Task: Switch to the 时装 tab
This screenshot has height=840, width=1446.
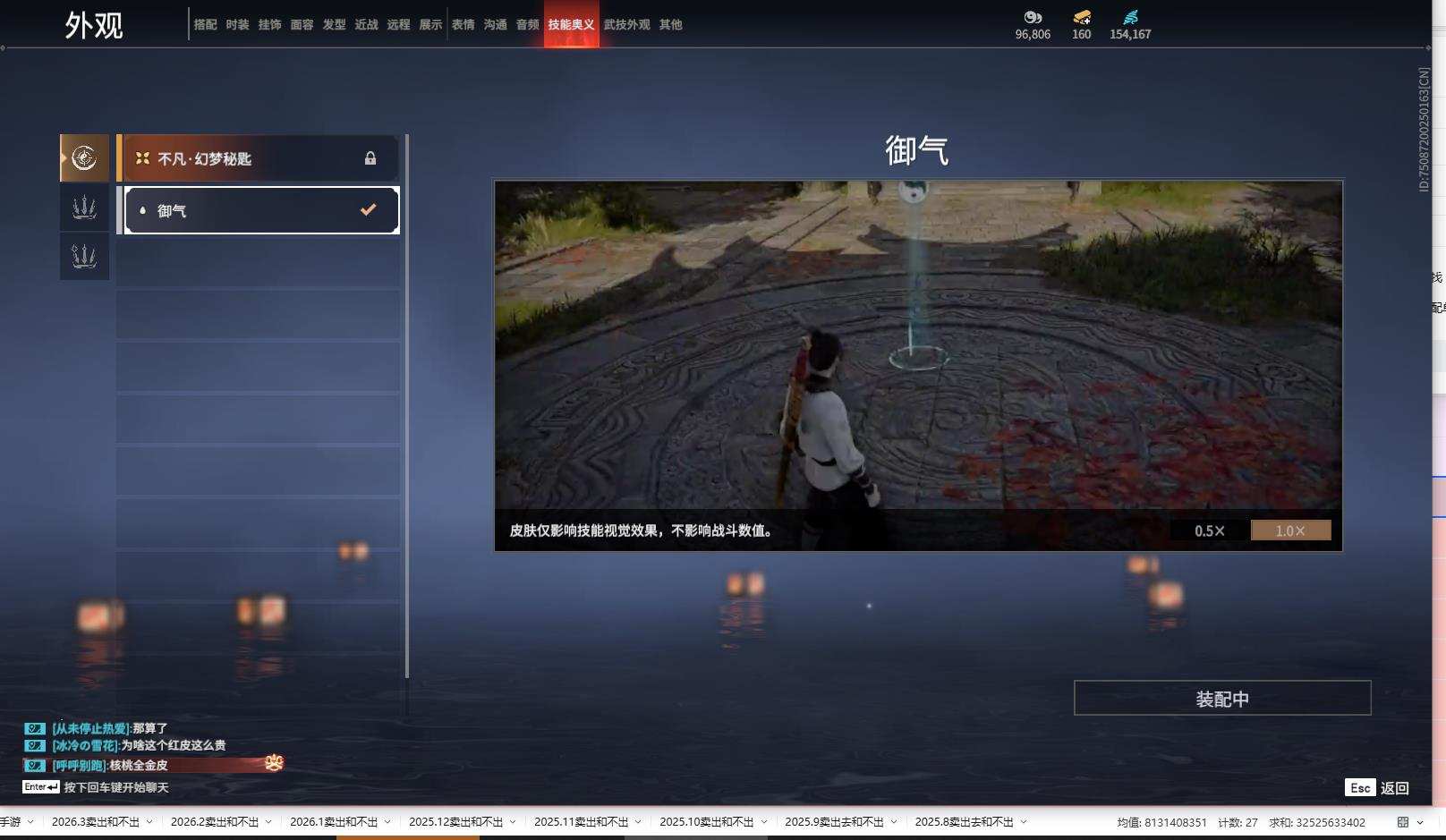Action: click(235, 25)
